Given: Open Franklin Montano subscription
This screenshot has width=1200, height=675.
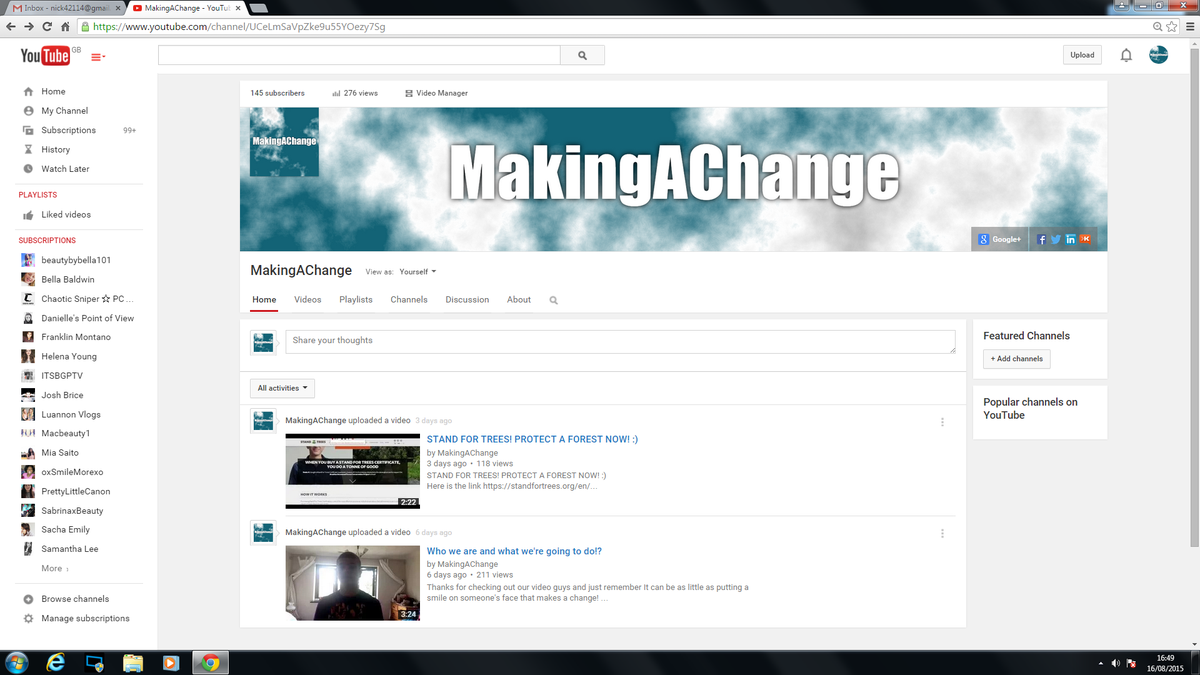Looking at the screenshot, I should [x=76, y=337].
